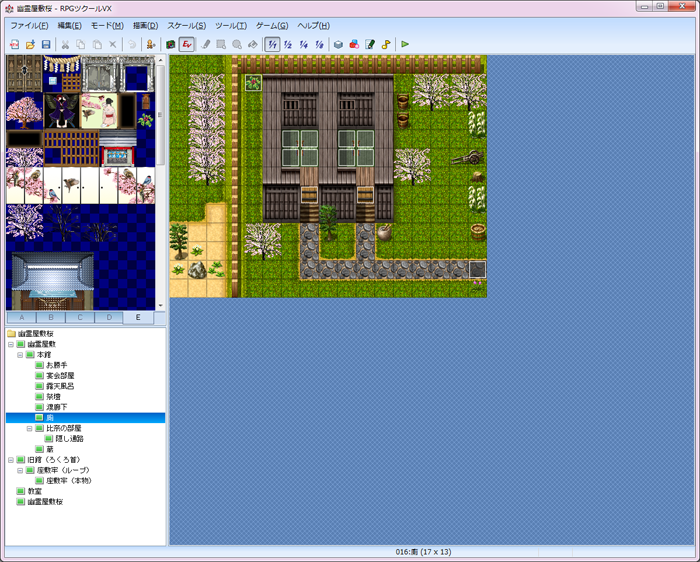Select the お勝手 map in tree
700x562 pixels.
(x=57, y=365)
